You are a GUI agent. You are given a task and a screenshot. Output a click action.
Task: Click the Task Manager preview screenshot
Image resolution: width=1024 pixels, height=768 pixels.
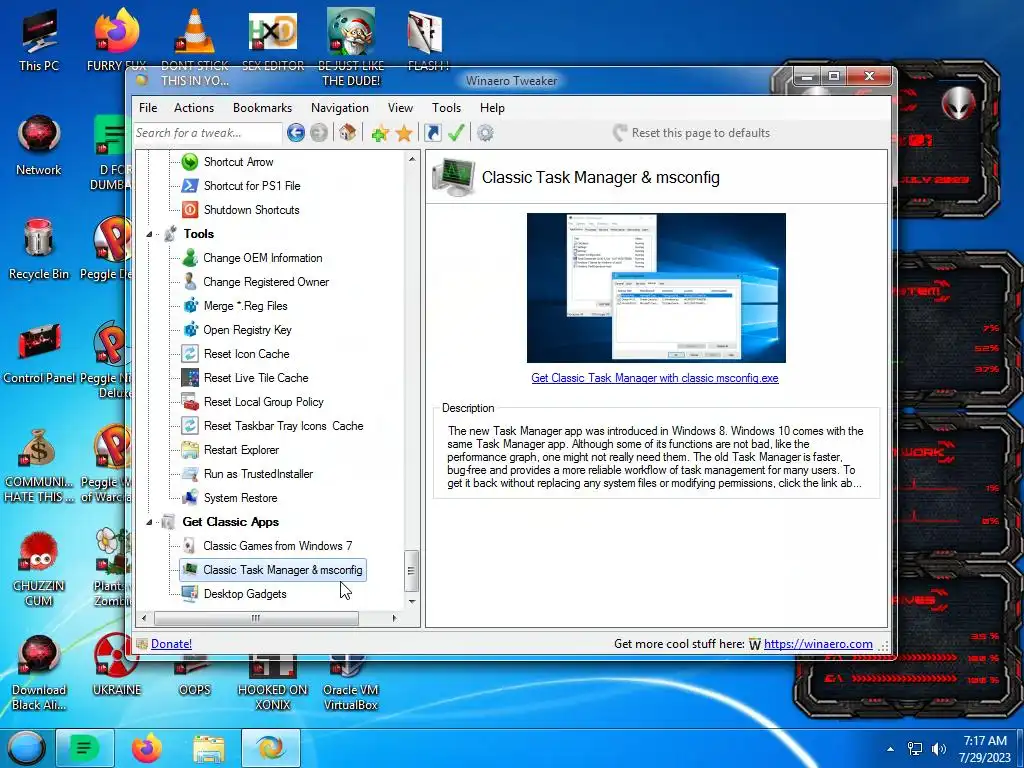point(656,288)
